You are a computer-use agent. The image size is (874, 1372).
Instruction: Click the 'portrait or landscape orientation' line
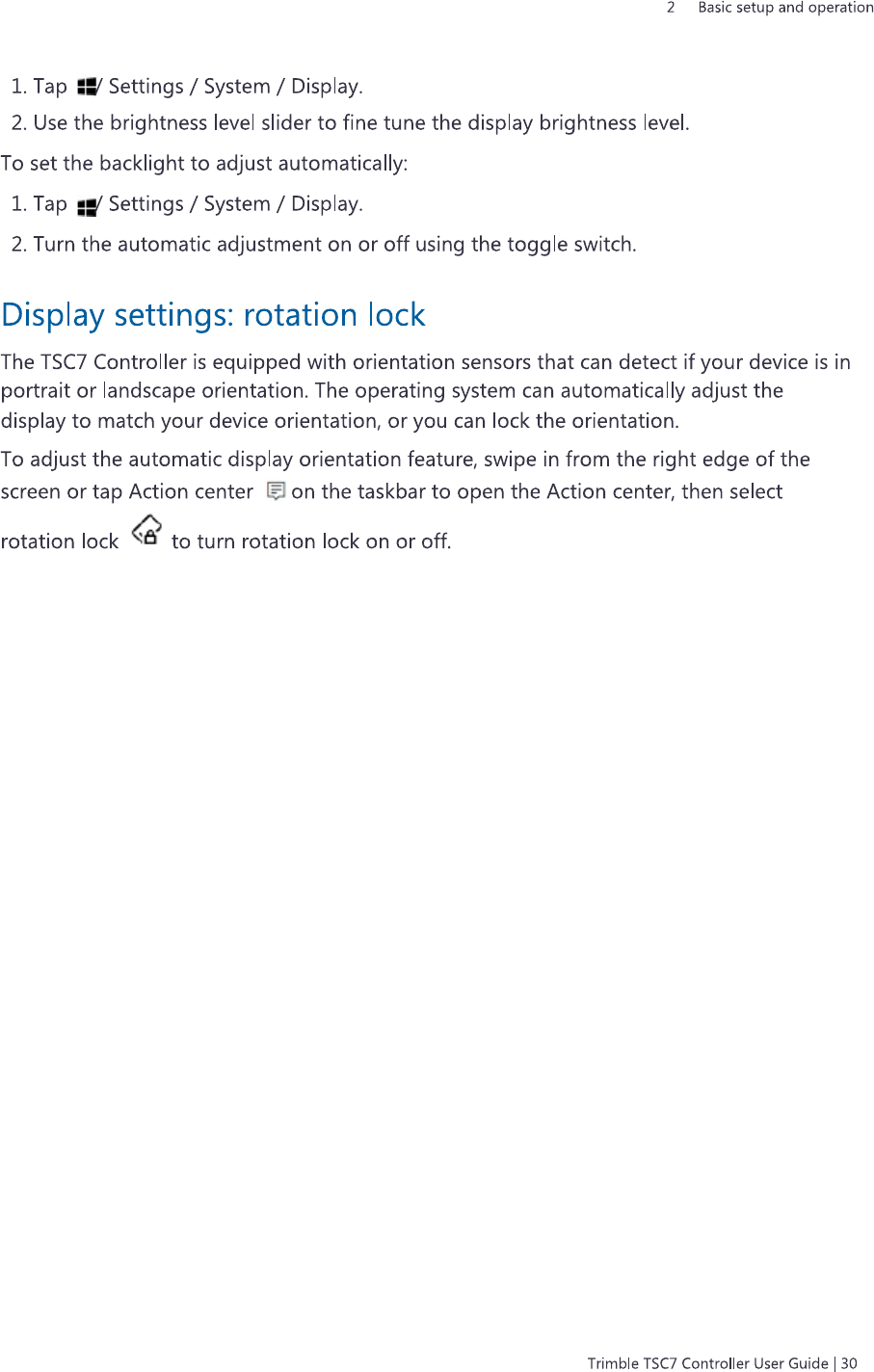tap(391, 391)
